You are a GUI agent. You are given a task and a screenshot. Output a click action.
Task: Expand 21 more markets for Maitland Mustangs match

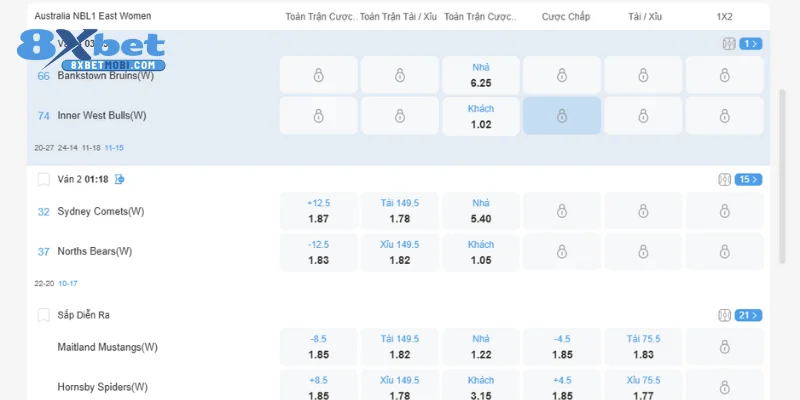[x=749, y=315]
